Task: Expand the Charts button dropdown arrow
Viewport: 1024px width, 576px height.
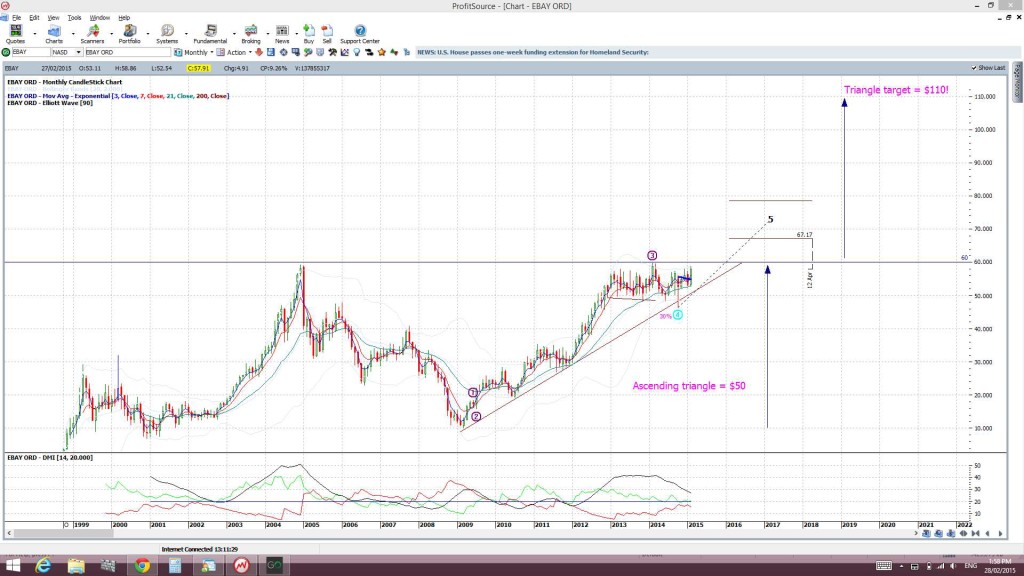Action: click(x=72, y=34)
